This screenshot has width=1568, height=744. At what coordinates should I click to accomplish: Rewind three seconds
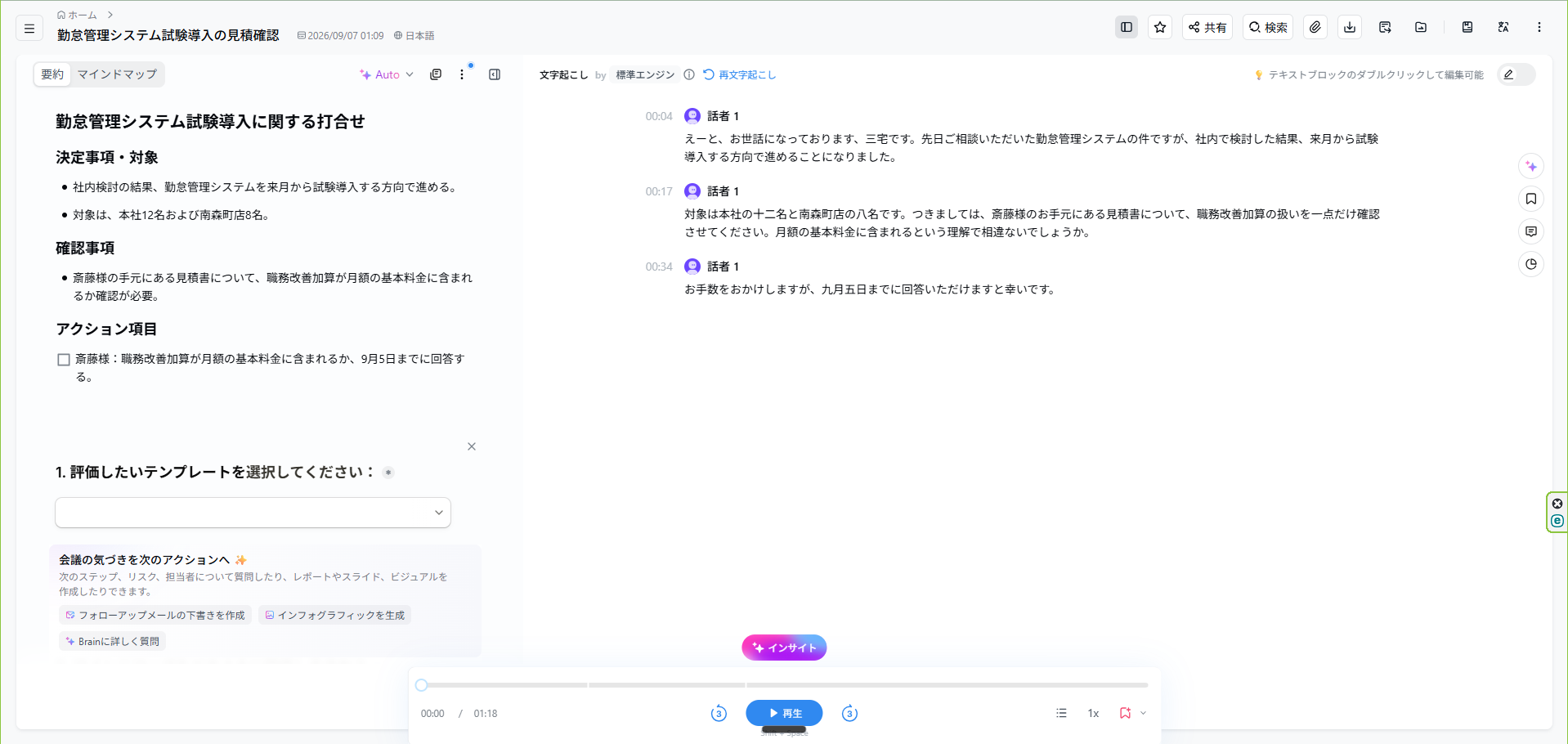click(719, 713)
